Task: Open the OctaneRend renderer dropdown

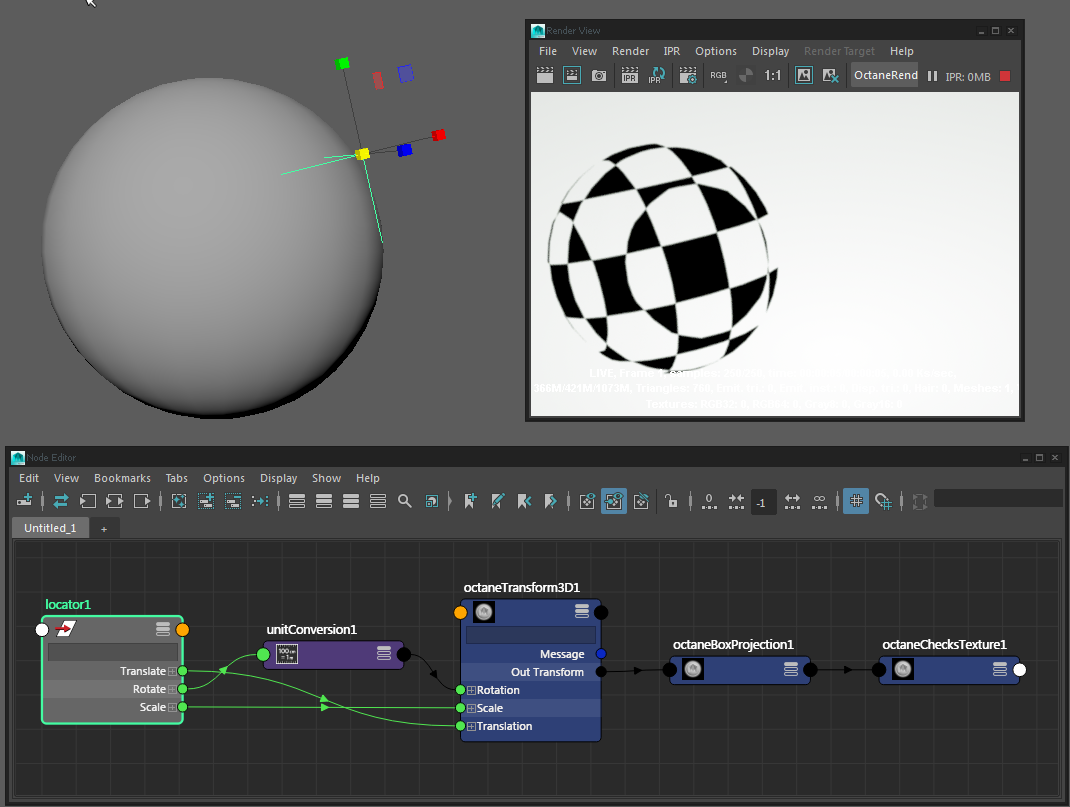Action: coord(885,76)
